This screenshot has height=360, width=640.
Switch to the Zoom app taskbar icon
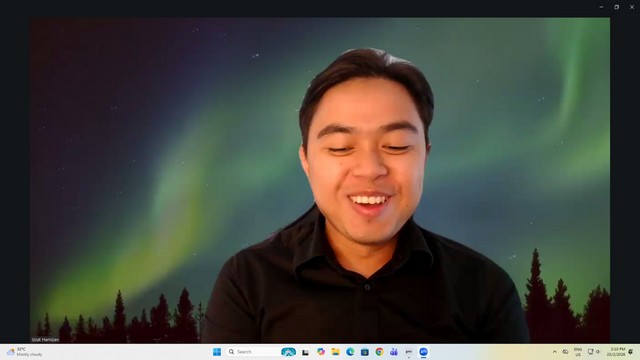coord(423,352)
